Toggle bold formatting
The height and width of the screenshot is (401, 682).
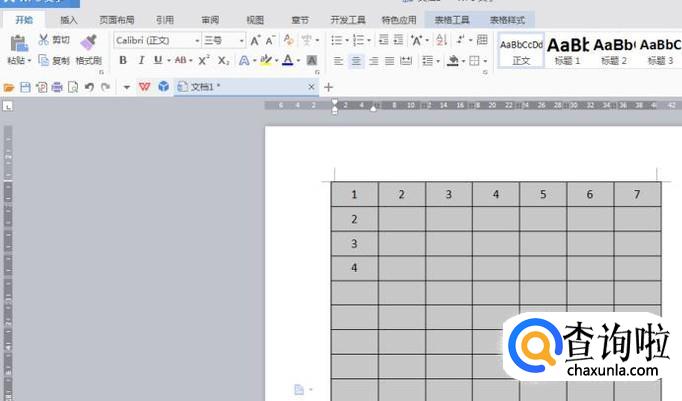point(123,60)
